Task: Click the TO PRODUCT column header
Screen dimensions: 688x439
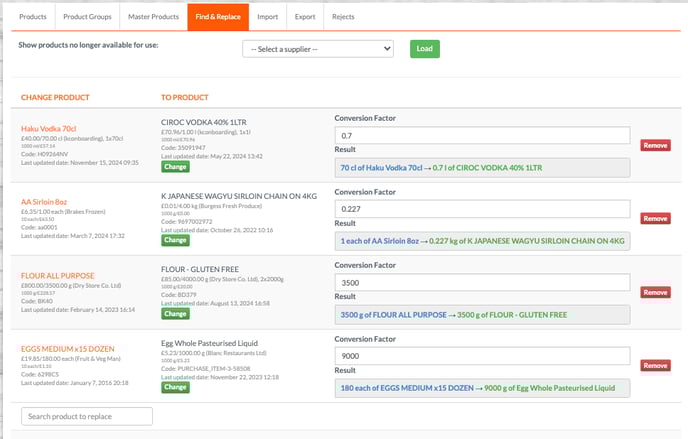Action: point(185,97)
